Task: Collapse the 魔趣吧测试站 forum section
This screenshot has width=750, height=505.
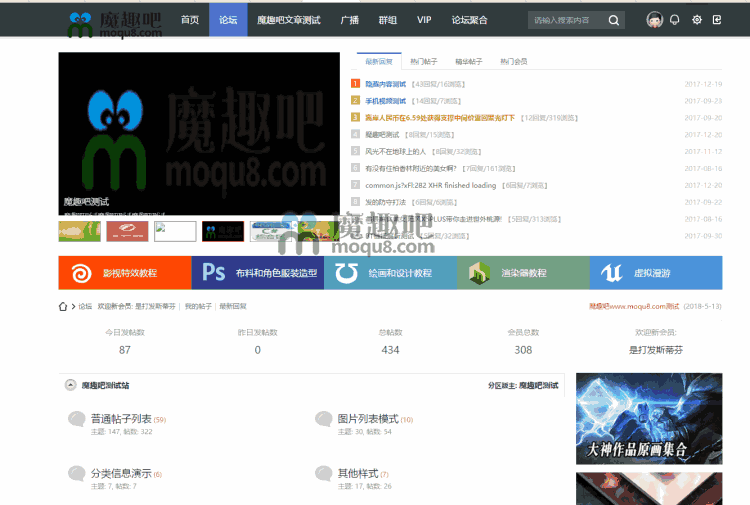Action: pyautogui.click(x=70, y=385)
